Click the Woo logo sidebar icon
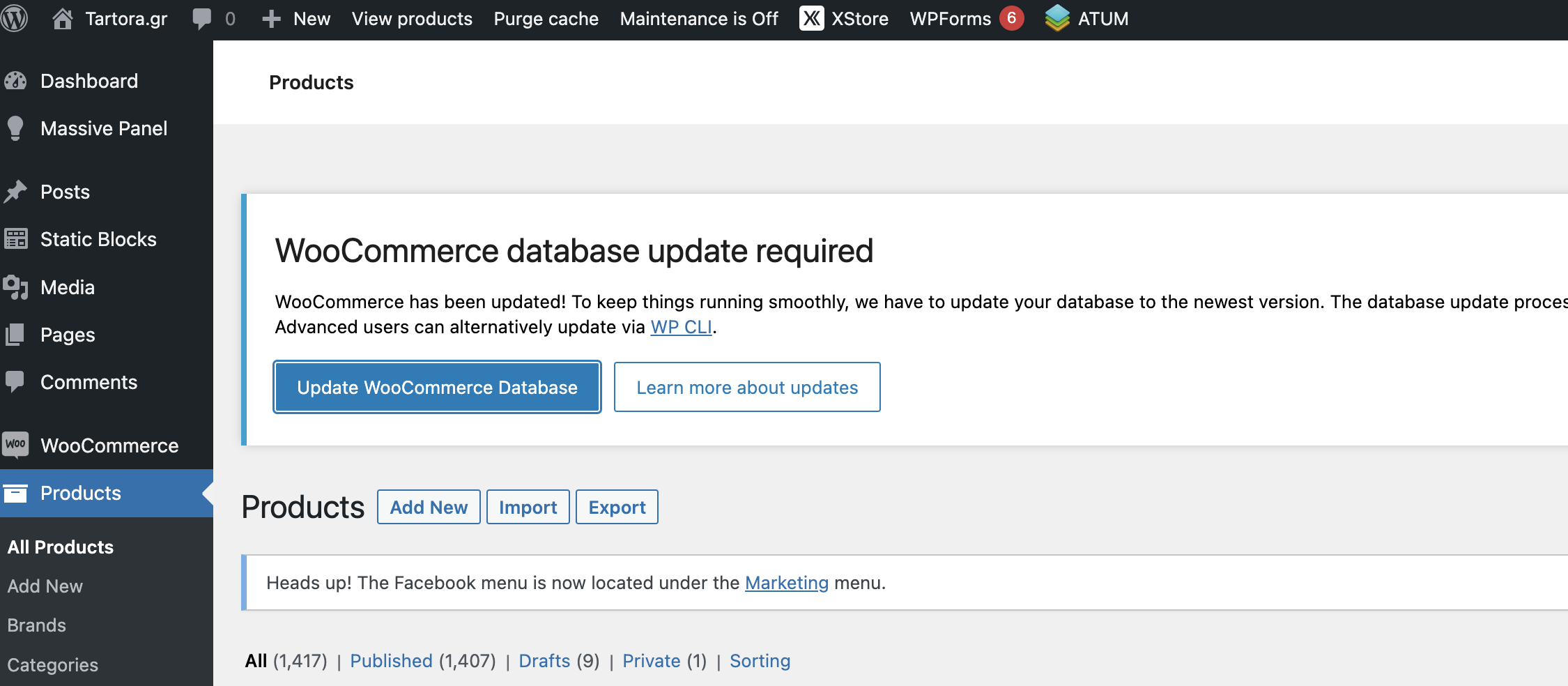Viewport: 1568px width, 686px height. [15, 445]
